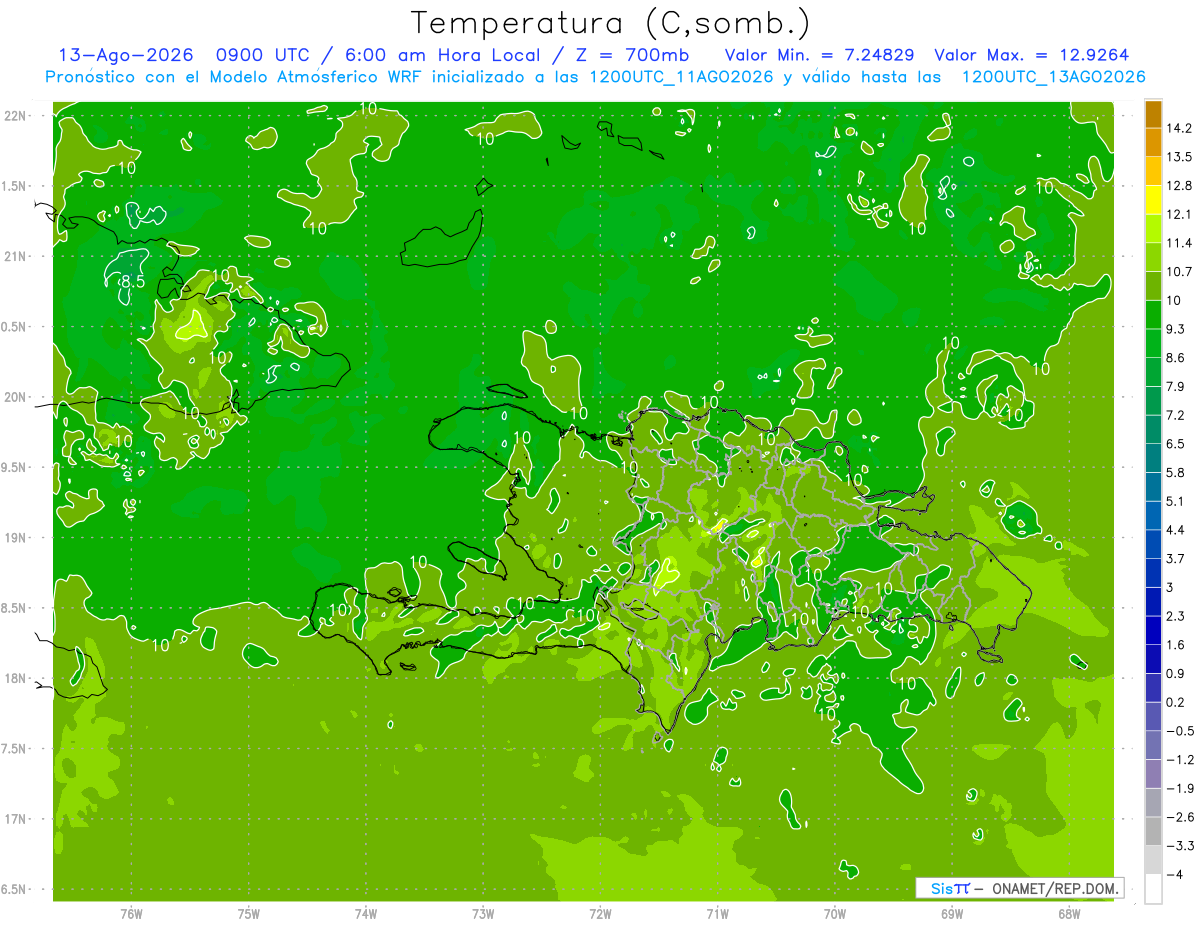Viewport: 1200px width, 927px height.
Task: Click the "17N" latitude axis label
Action: [17, 819]
